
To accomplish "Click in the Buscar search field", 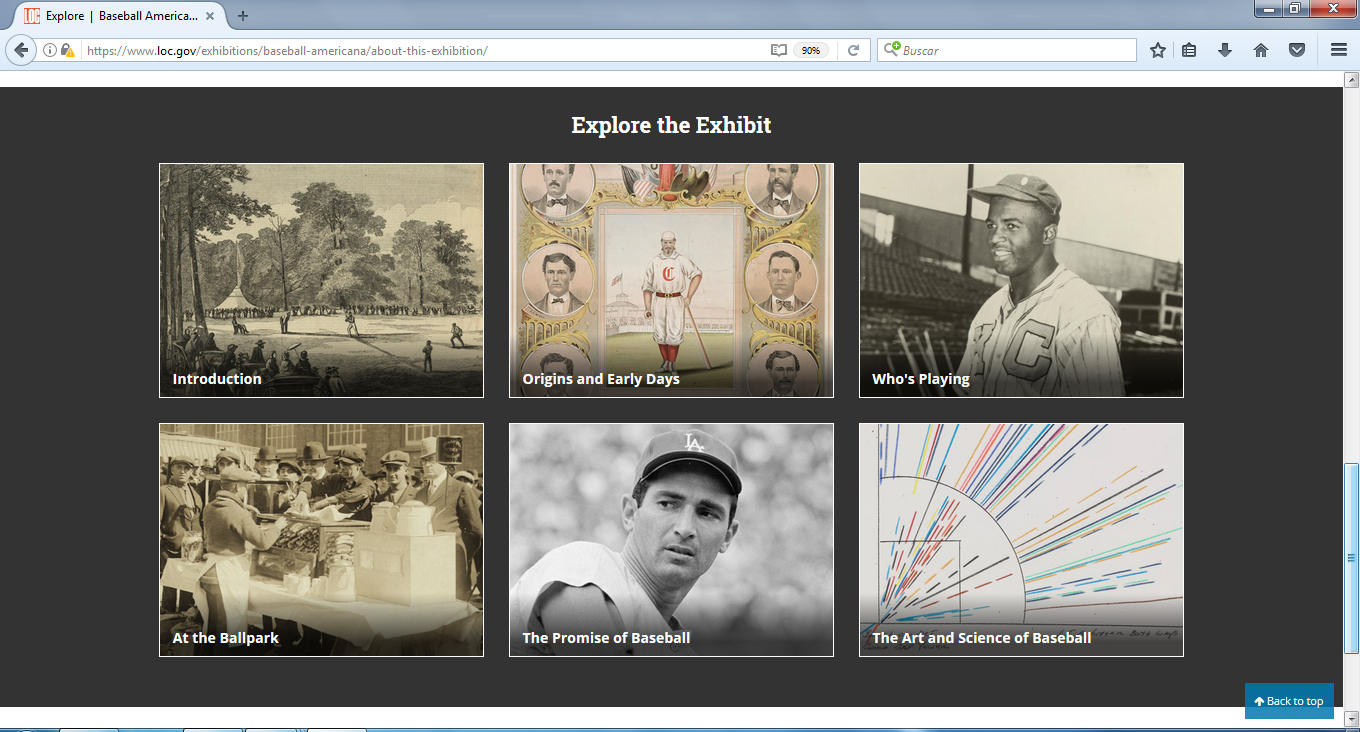I will tap(1015, 50).
